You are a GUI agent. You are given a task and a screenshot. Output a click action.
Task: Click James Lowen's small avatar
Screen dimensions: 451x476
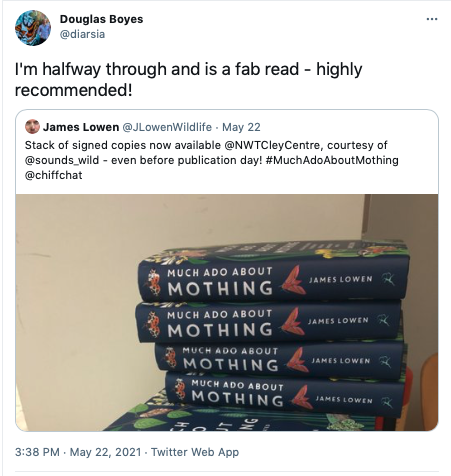pyautogui.click(x=32, y=127)
